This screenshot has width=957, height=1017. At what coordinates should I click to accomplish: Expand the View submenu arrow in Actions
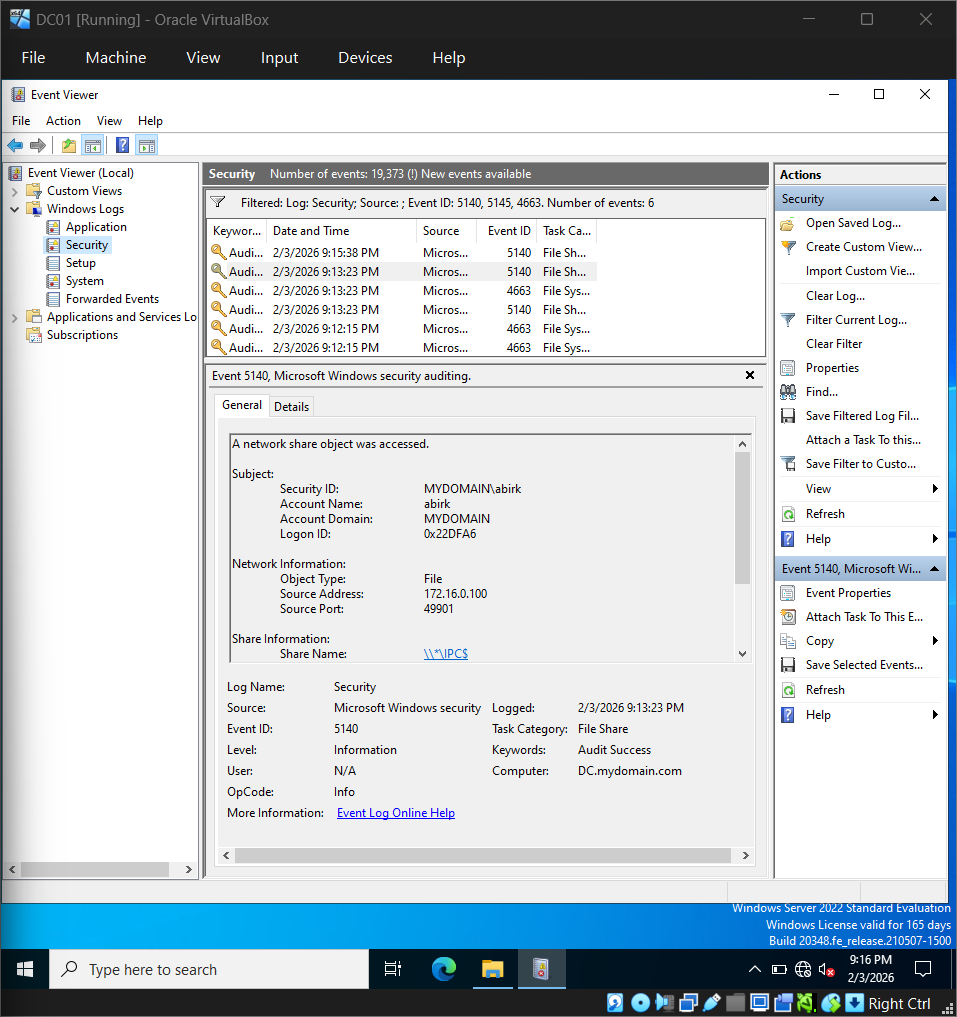pos(935,489)
